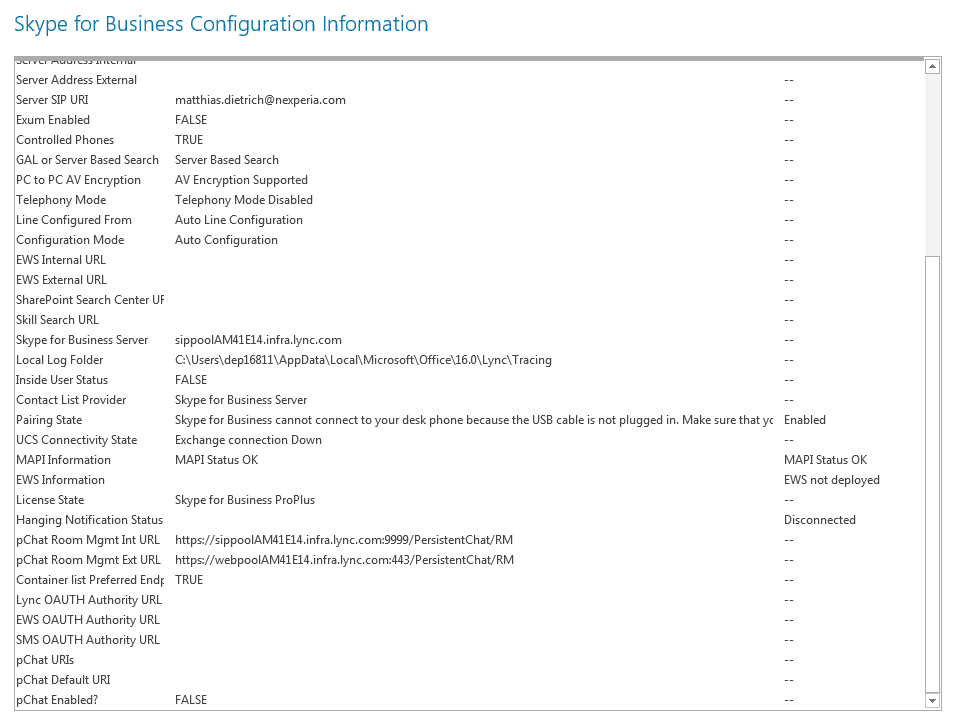Click the 'pChat Enabled?' label
This screenshot has width=955, height=725.
coord(57,700)
